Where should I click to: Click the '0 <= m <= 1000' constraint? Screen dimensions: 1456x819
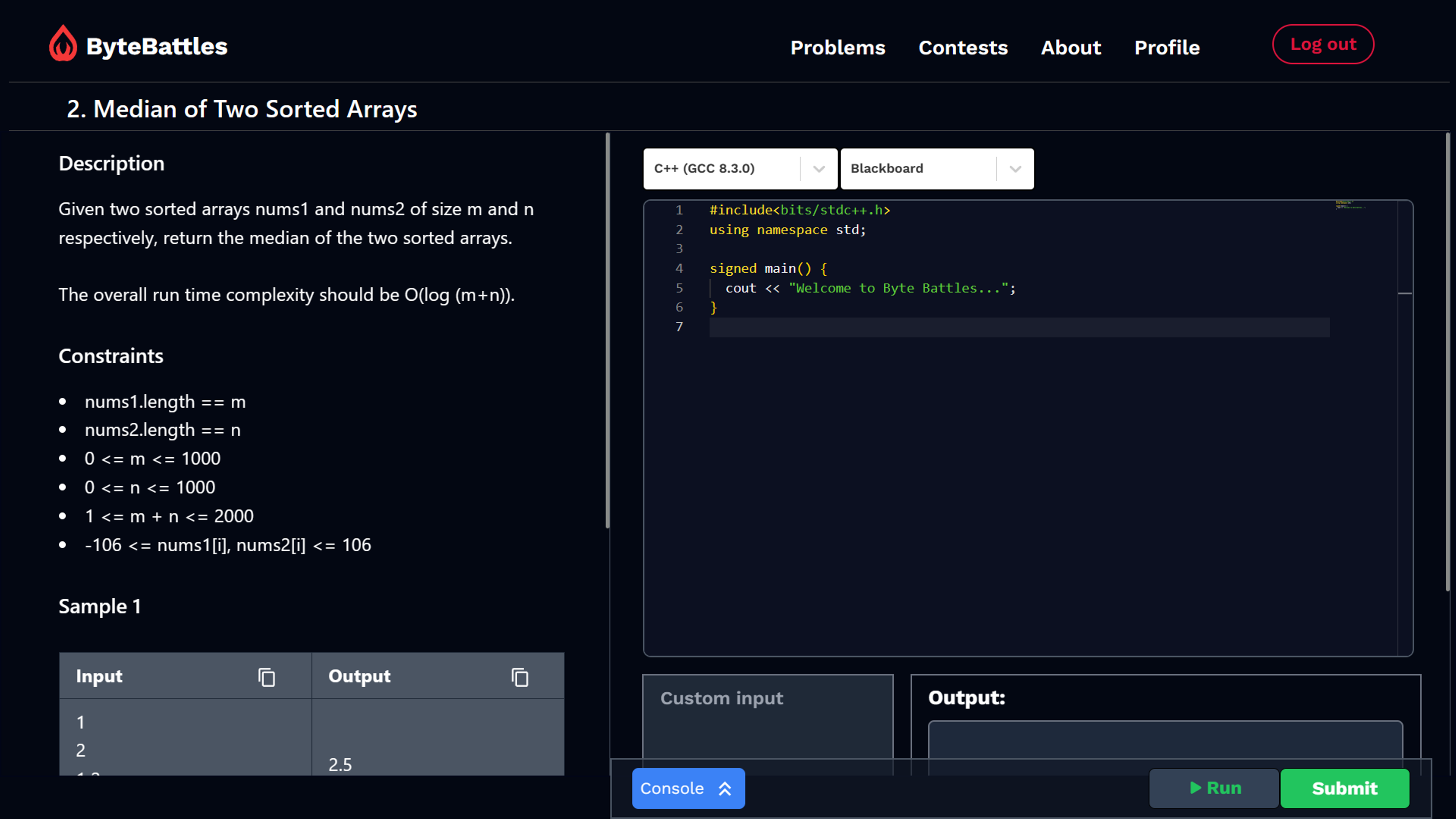point(152,458)
